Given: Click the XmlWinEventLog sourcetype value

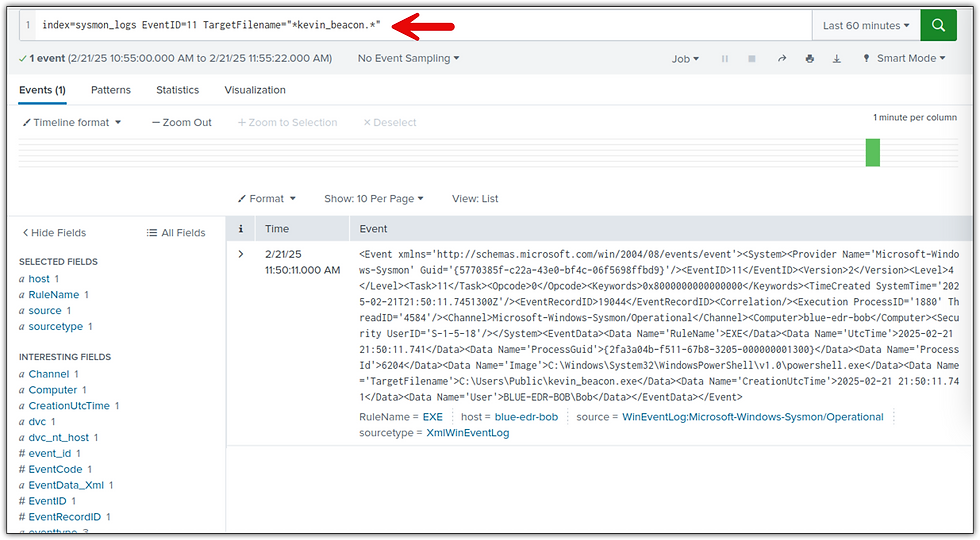Looking at the screenshot, I should coord(468,433).
